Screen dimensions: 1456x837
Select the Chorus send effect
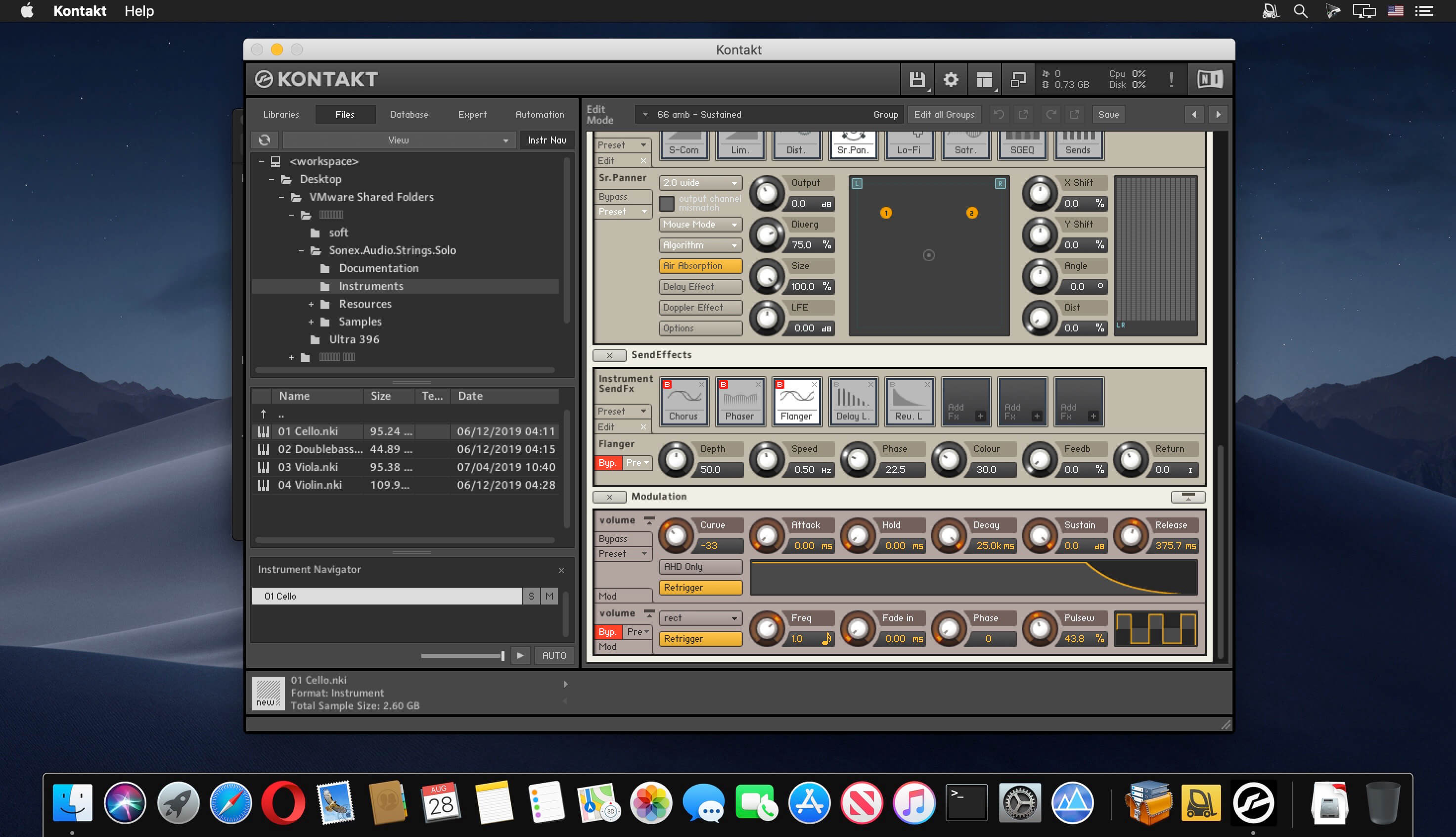[x=684, y=402]
